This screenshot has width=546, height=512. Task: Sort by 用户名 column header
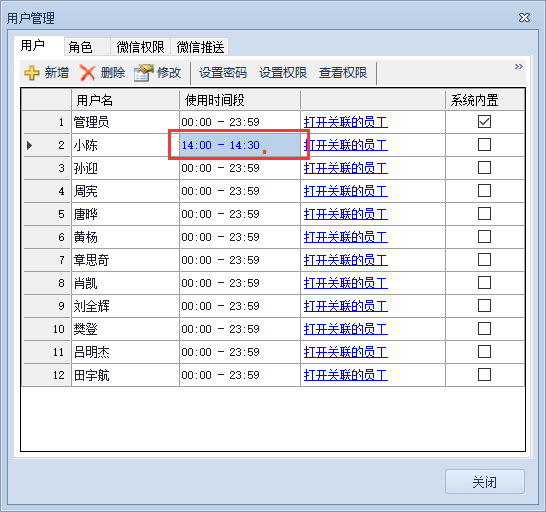tap(125, 100)
